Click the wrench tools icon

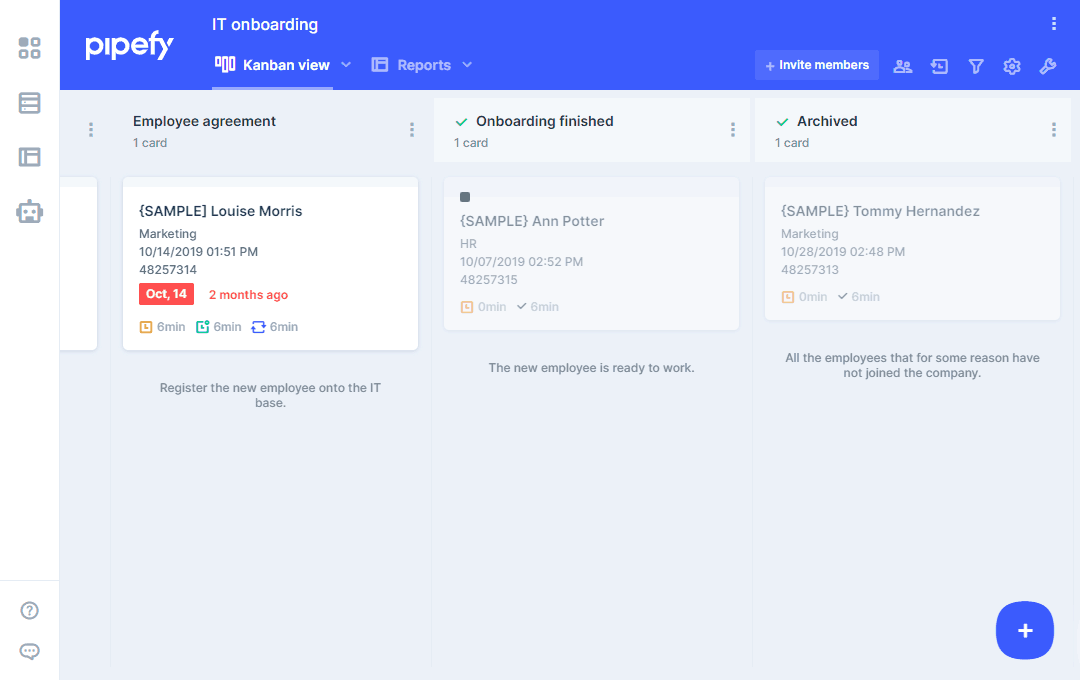[1048, 66]
